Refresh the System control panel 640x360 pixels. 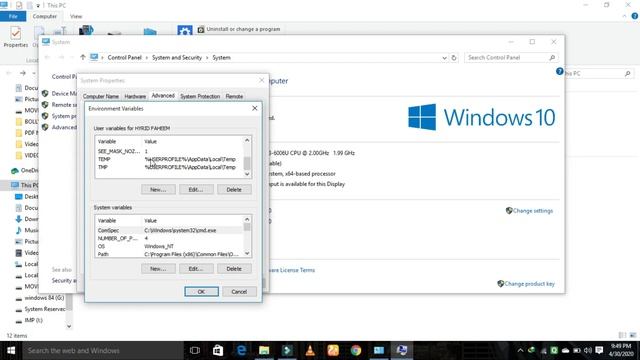point(453,58)
